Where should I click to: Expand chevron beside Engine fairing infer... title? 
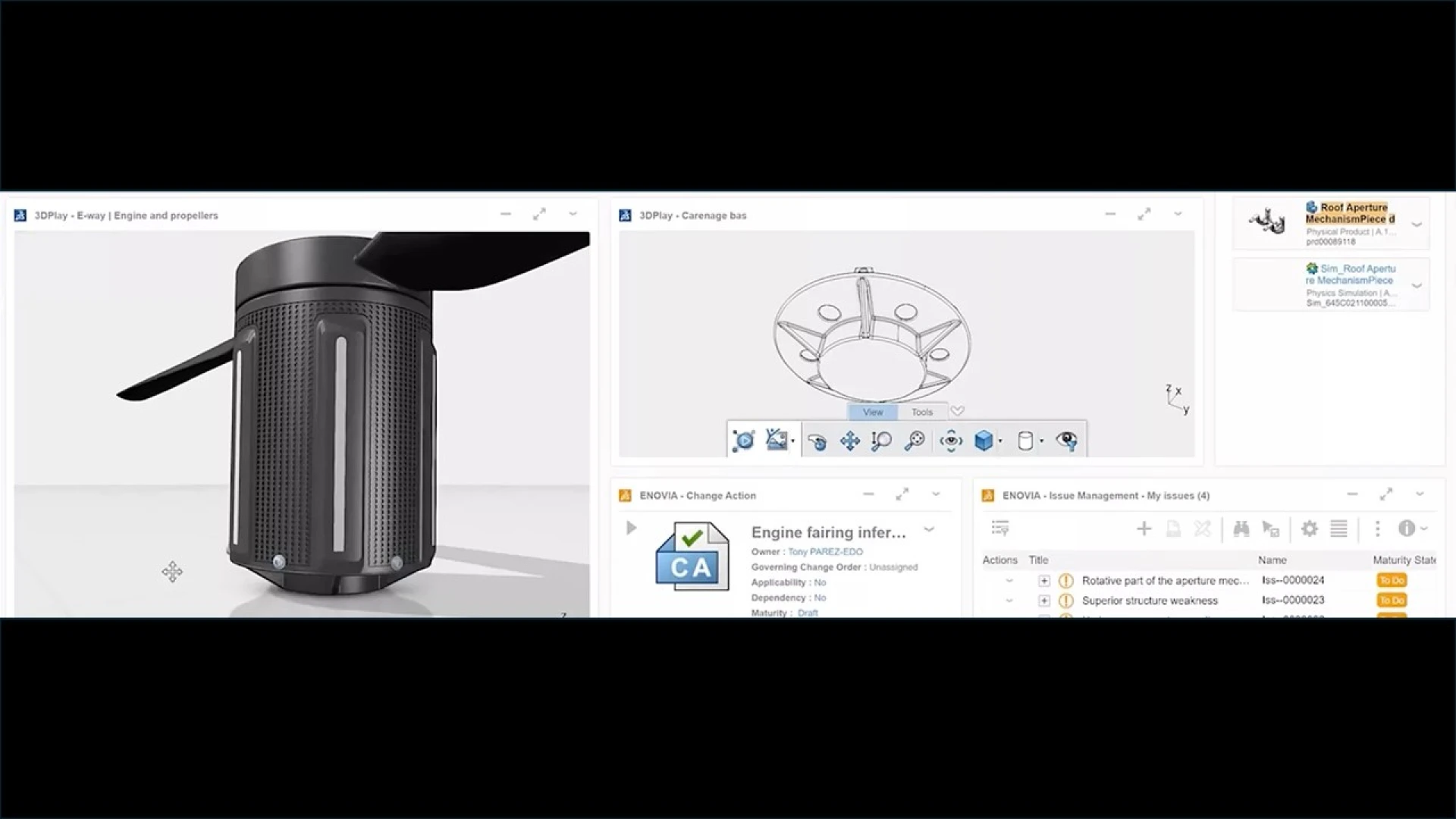929,529
